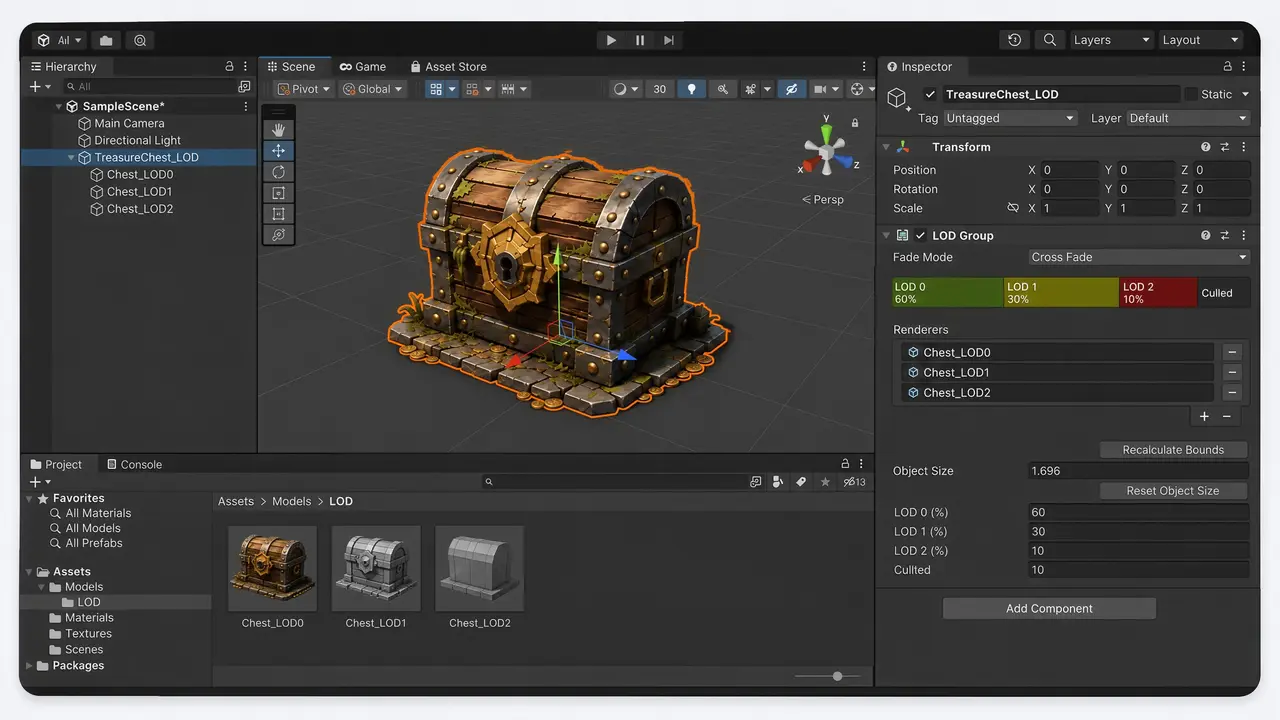Select the Hand tool in scene toolbar
The height and width of the screenshot is (720, 1280).
click(x=278, y=129)
